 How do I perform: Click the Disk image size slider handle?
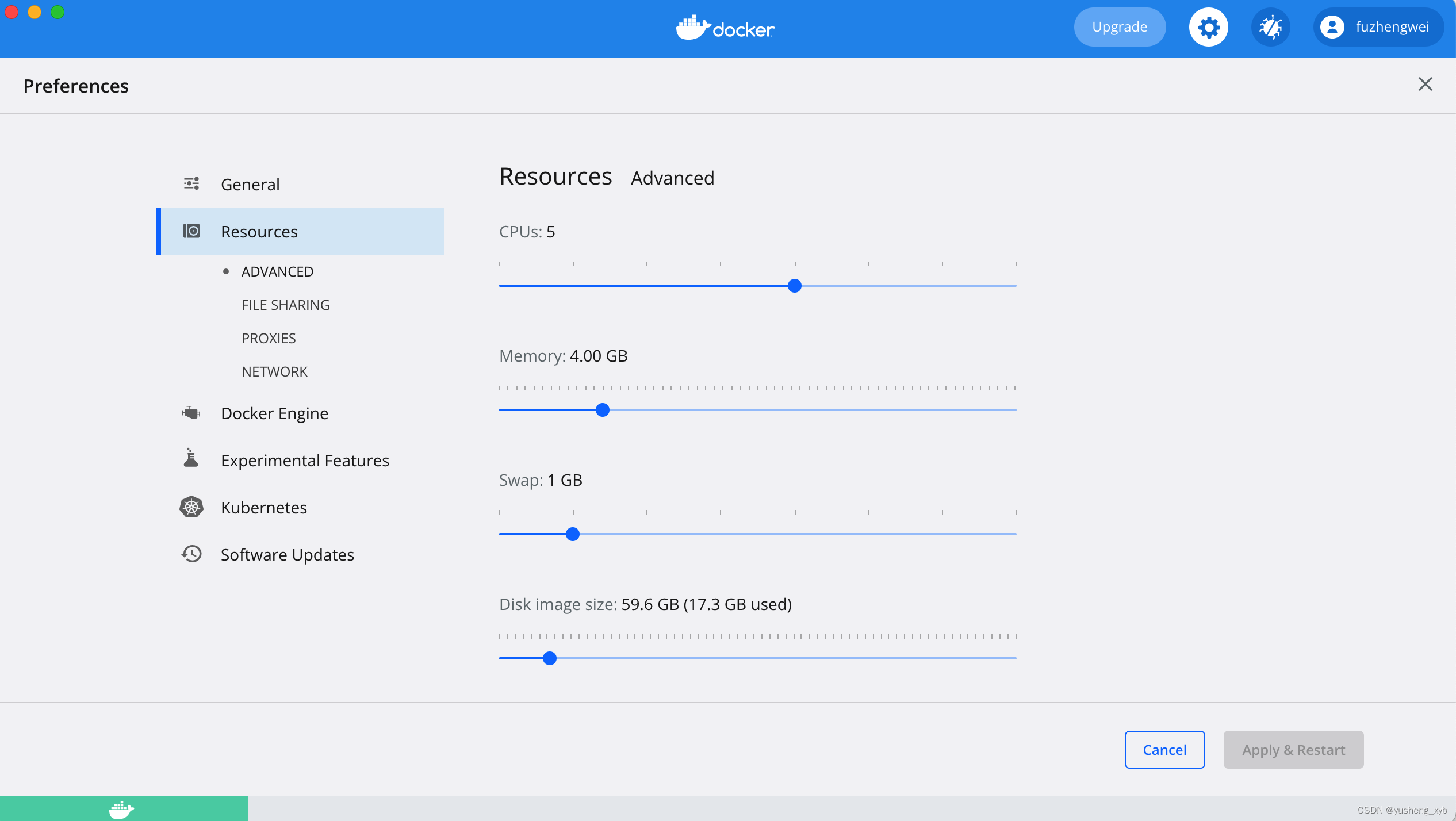pyautogui.click(x=550, y=658)
